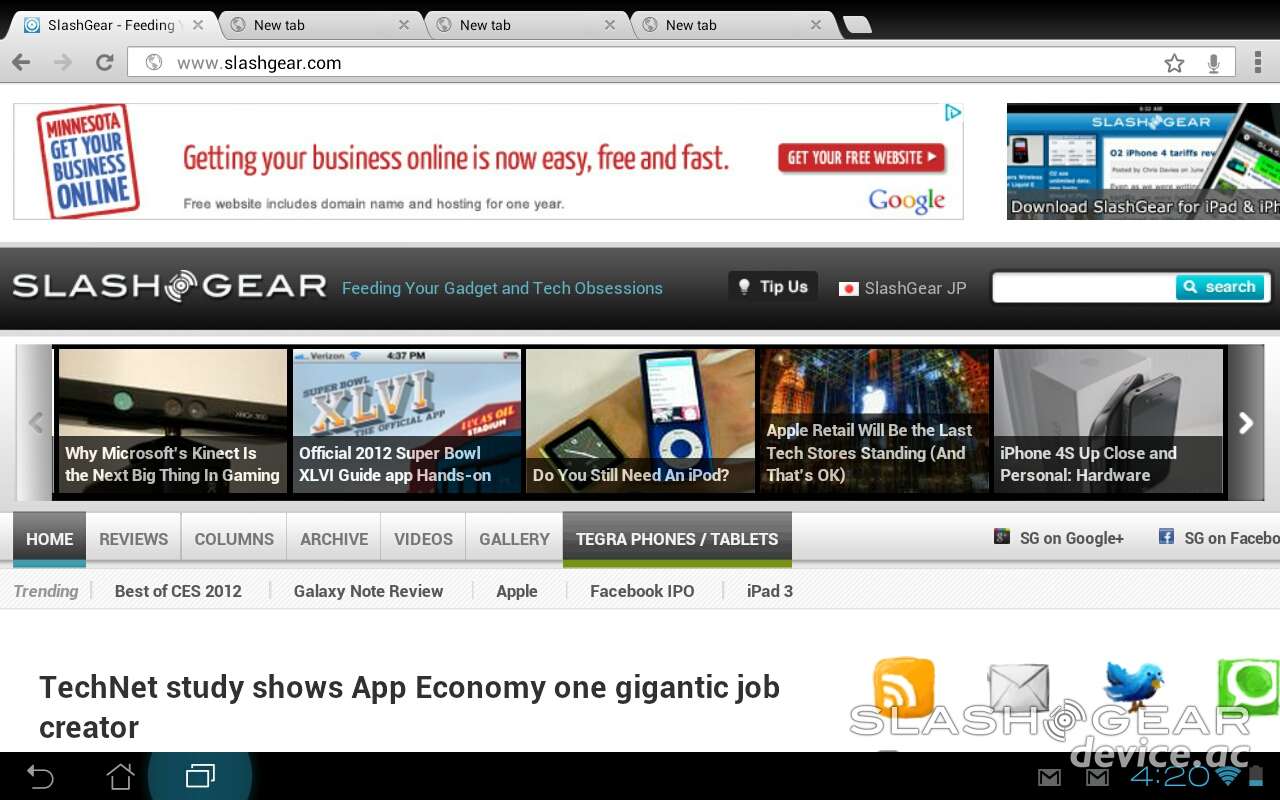Open the browser three-dot overflow menu
This screenshot has width=1280, height=800.
click(1258, 63)
